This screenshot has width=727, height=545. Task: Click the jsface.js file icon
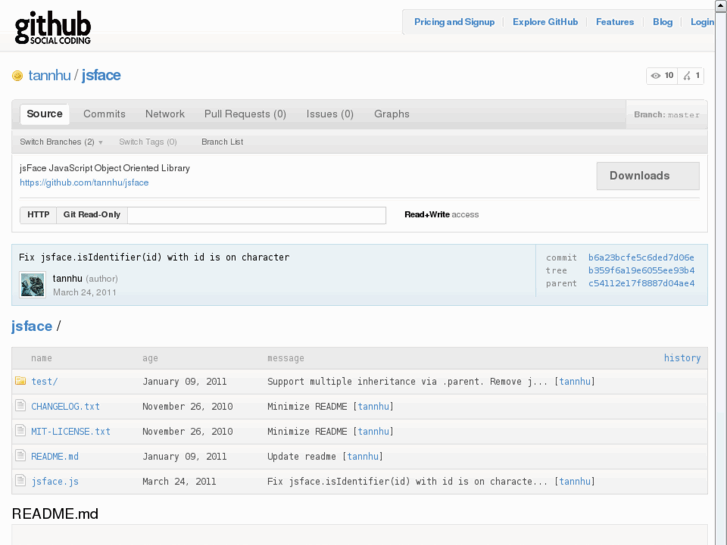click(20, 481)
